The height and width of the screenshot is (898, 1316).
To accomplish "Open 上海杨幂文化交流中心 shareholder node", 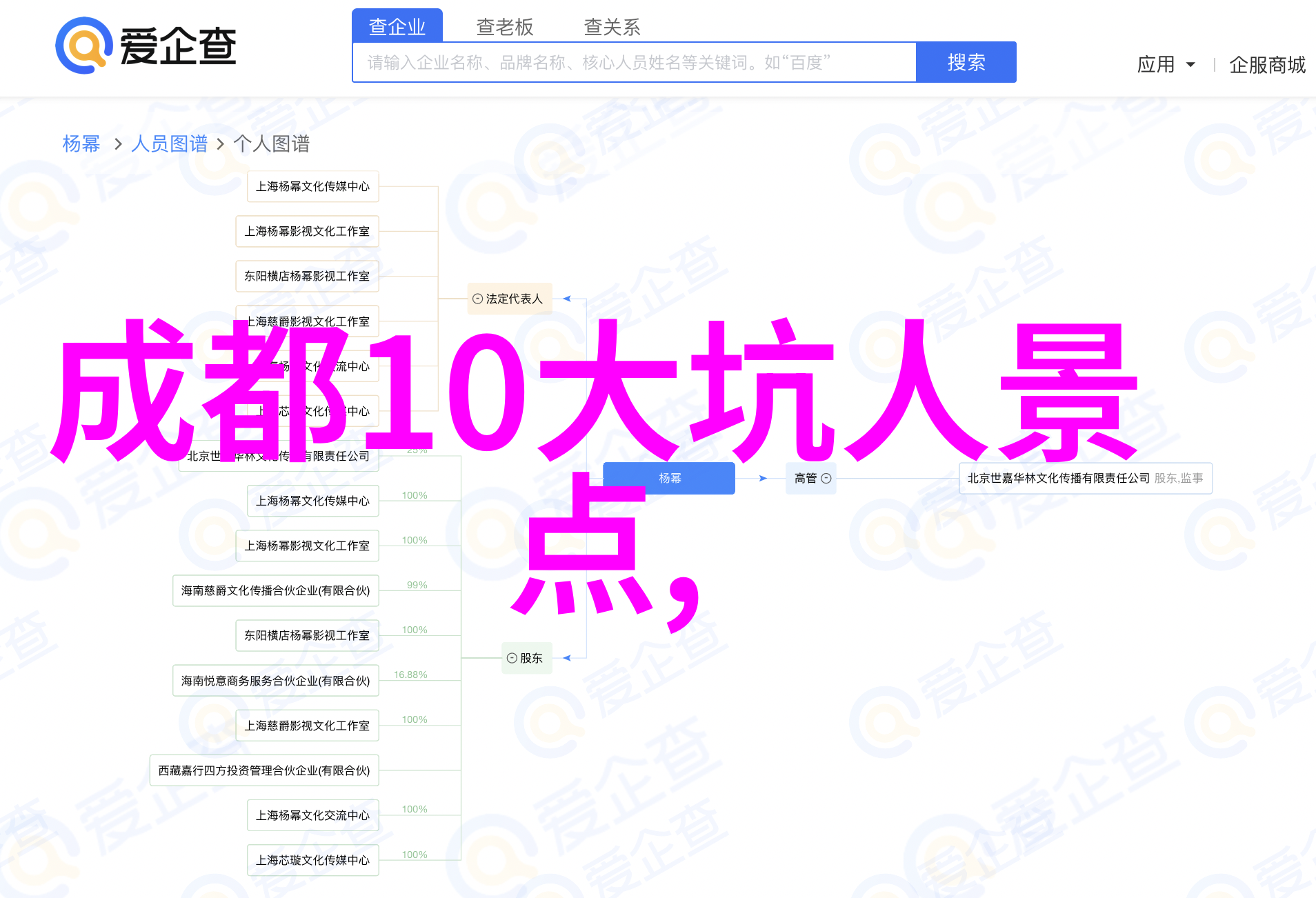I will [x=313, y=815].
